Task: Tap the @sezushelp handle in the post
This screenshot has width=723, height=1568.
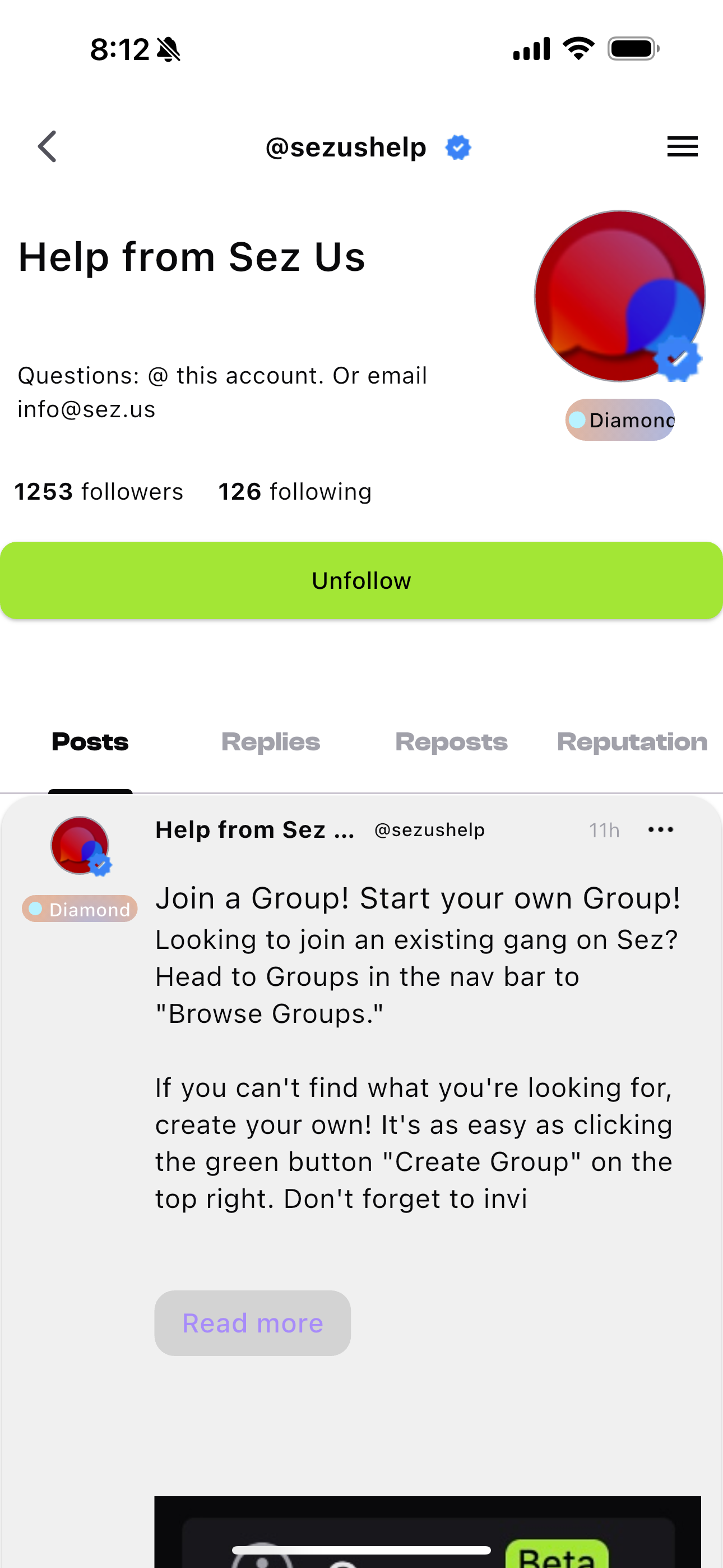Action: [430, 829]
